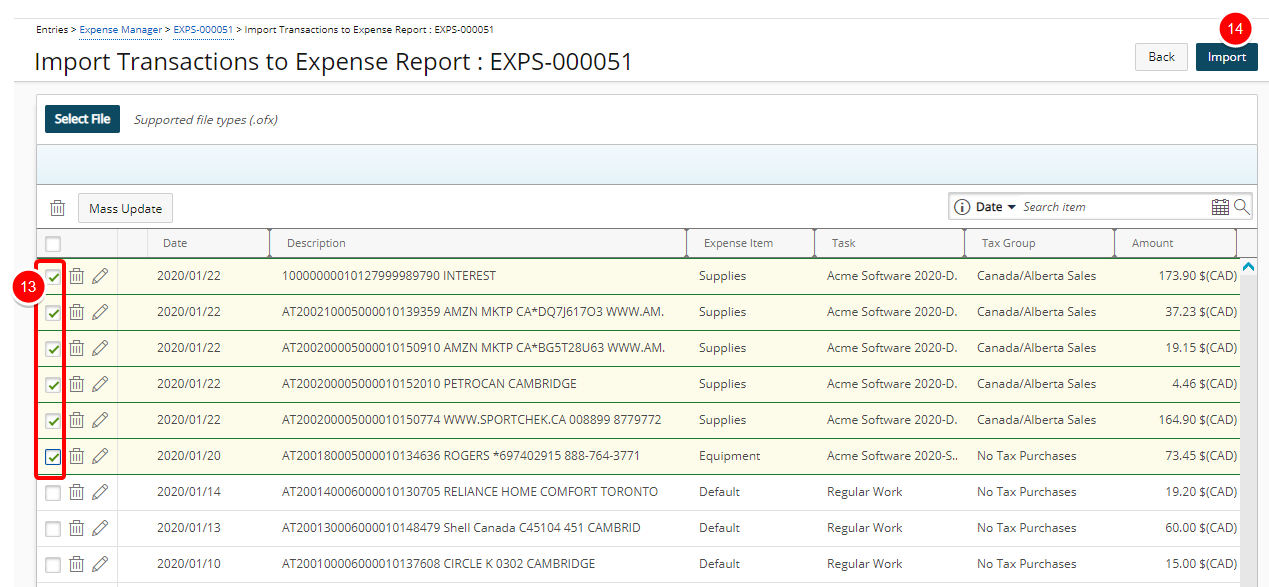Select the Equipment expense item cell
This screenshot has width=1269, height=587.
pyautogui.click(x=730, y=456)
